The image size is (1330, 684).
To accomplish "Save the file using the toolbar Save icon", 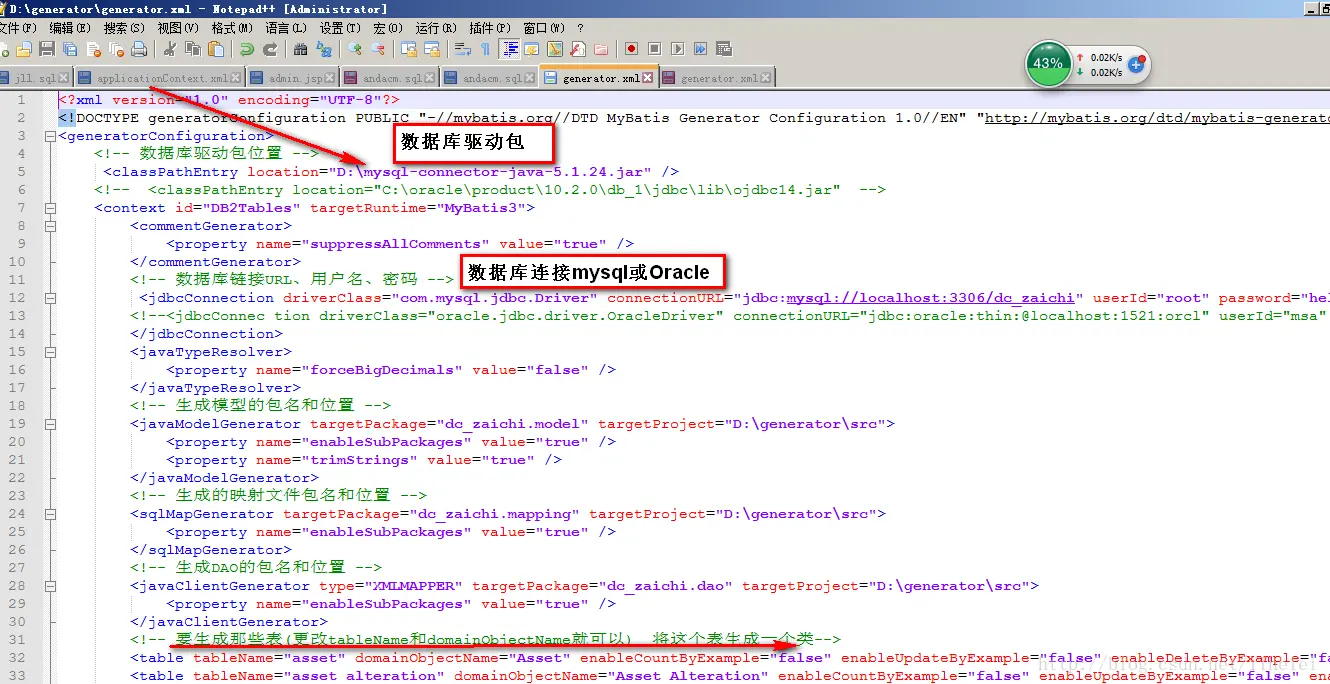I will pyautogui.click(x=46, y=48).
